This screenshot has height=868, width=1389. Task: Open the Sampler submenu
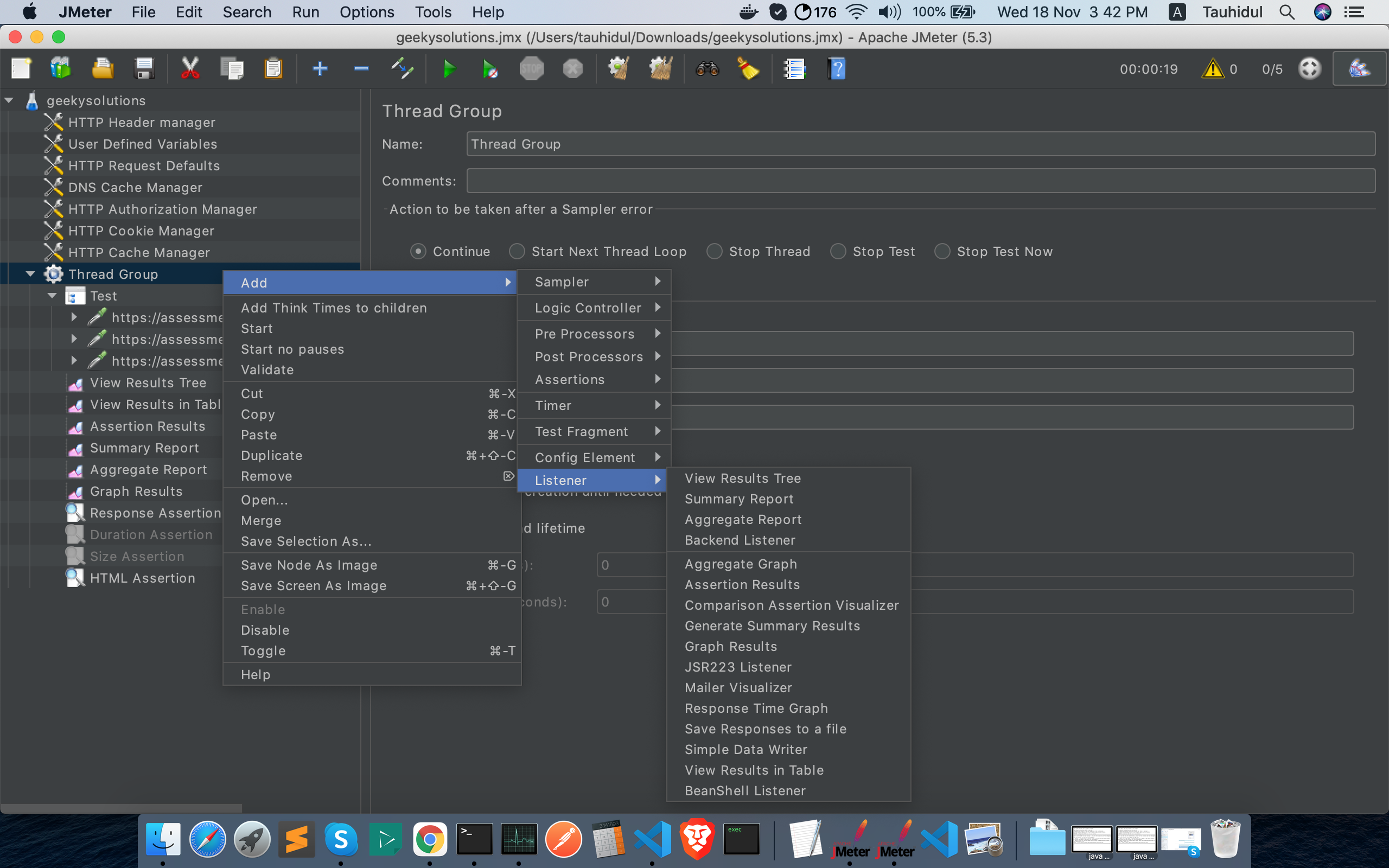pyautogui.click(x=594, y=282)
